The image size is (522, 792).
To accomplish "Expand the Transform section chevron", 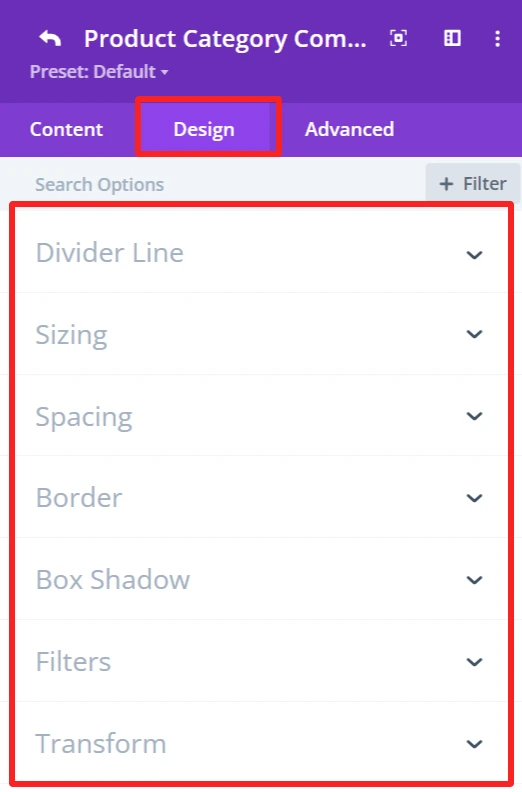I will coord(474,744).
